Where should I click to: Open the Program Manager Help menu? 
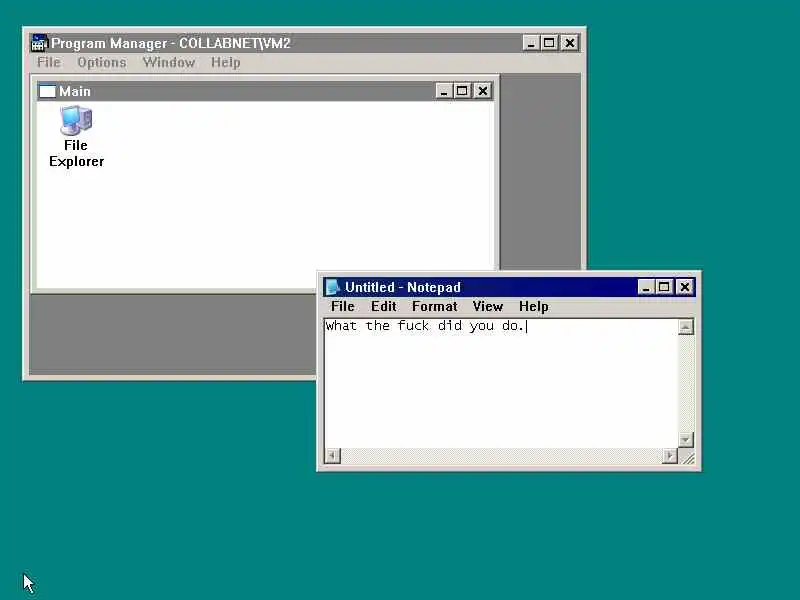pyautogui.click(x=226, y=62)
